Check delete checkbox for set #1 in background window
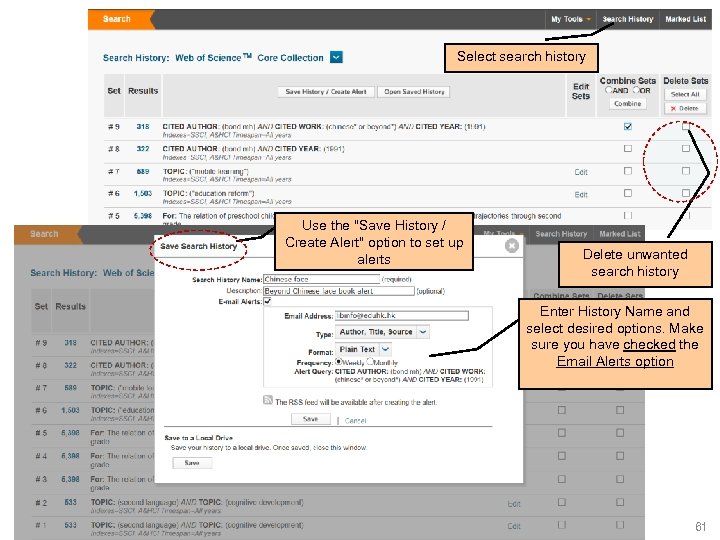This screenshot has height=540, width=720. 620,524
